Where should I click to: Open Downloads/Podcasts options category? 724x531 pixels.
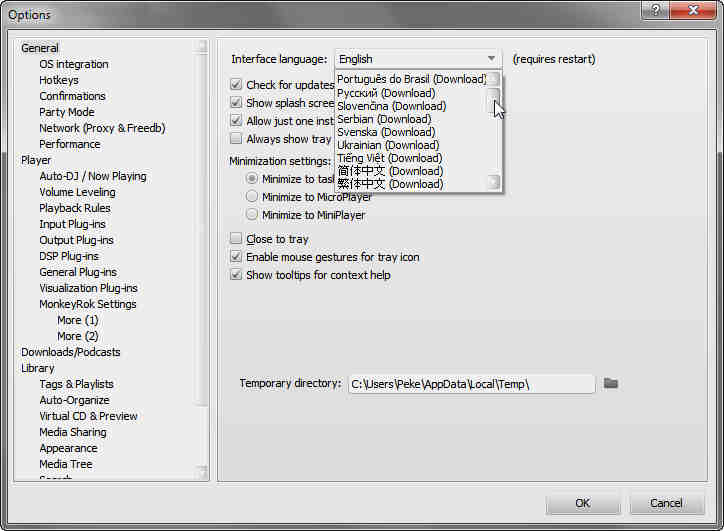(x=70, y=352)
